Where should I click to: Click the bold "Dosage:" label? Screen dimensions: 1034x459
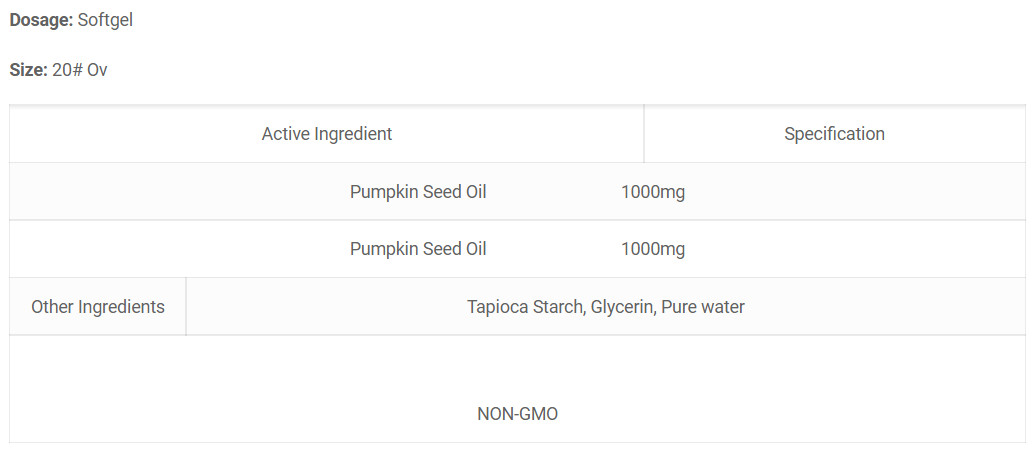coord(41,20)
